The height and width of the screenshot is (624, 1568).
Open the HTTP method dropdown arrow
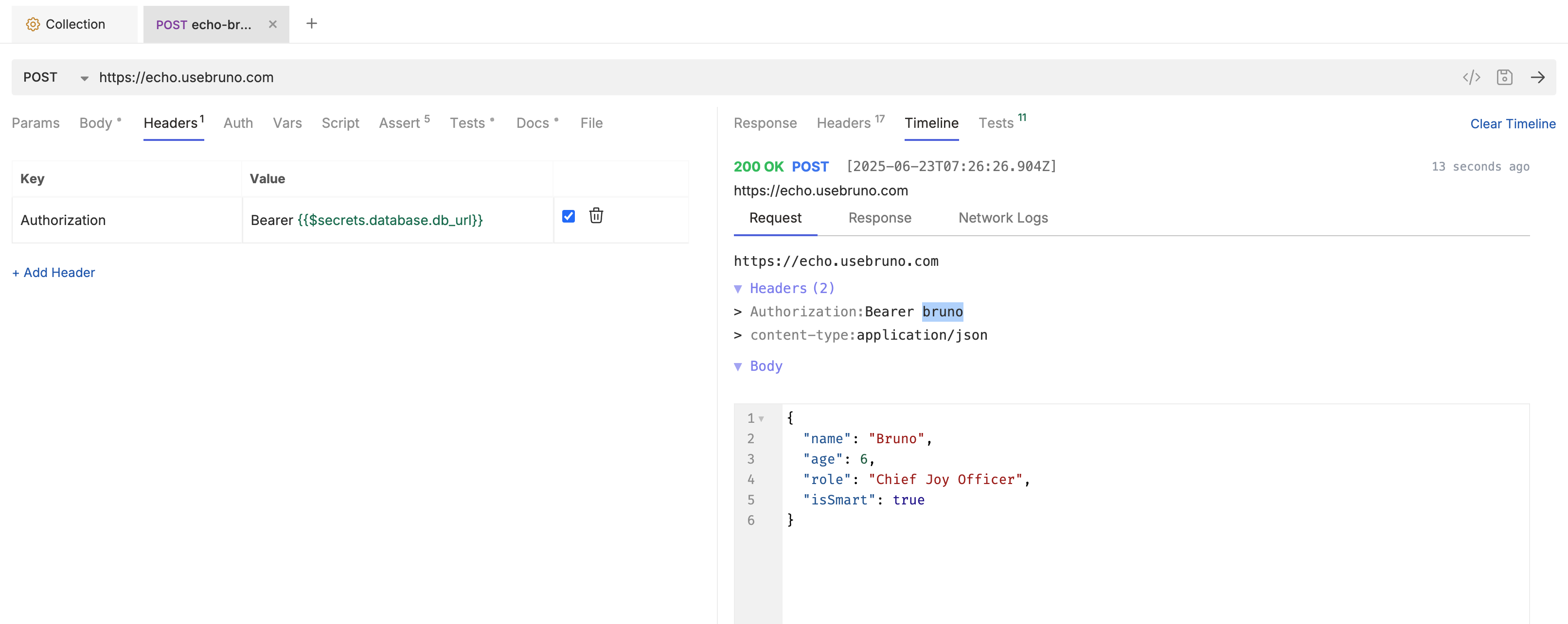point(85,78)
